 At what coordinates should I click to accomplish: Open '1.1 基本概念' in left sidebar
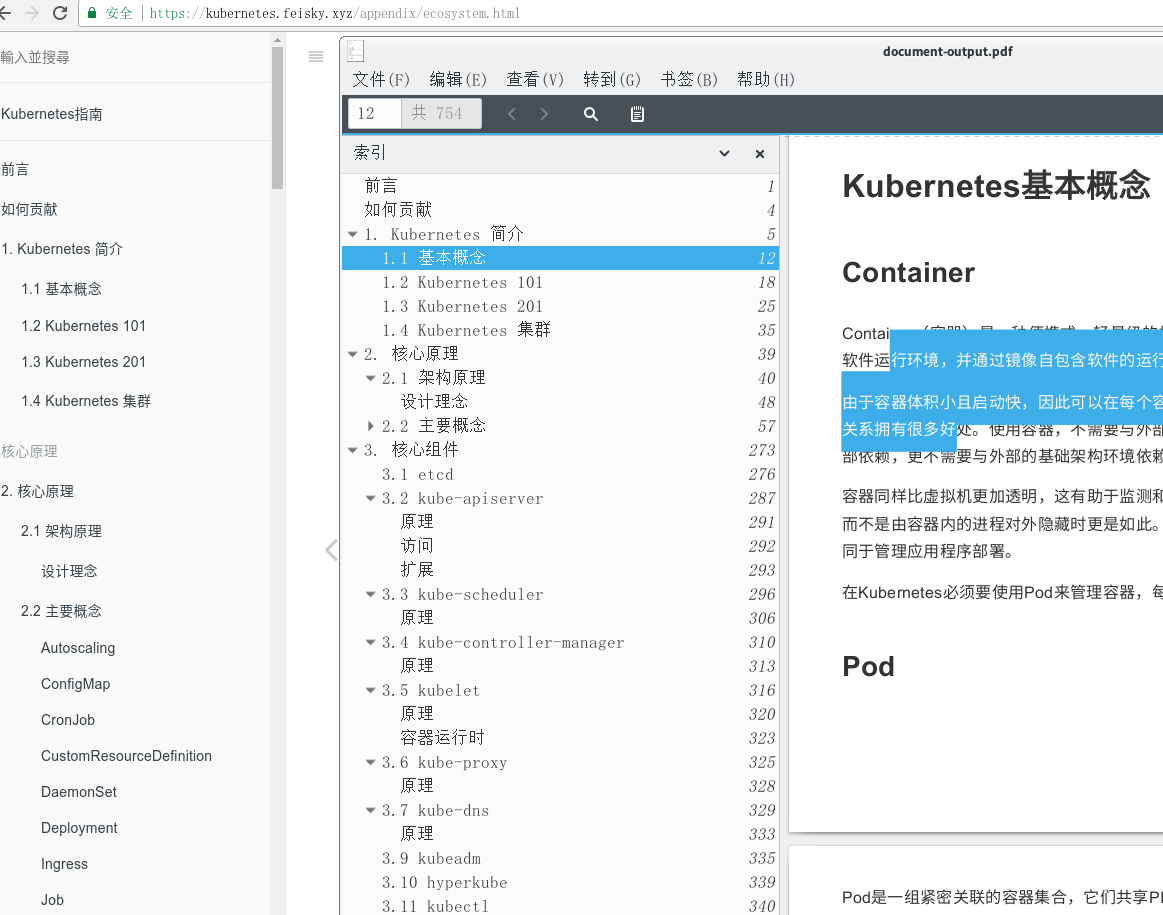pyautogui.click(x=62, y=289)
